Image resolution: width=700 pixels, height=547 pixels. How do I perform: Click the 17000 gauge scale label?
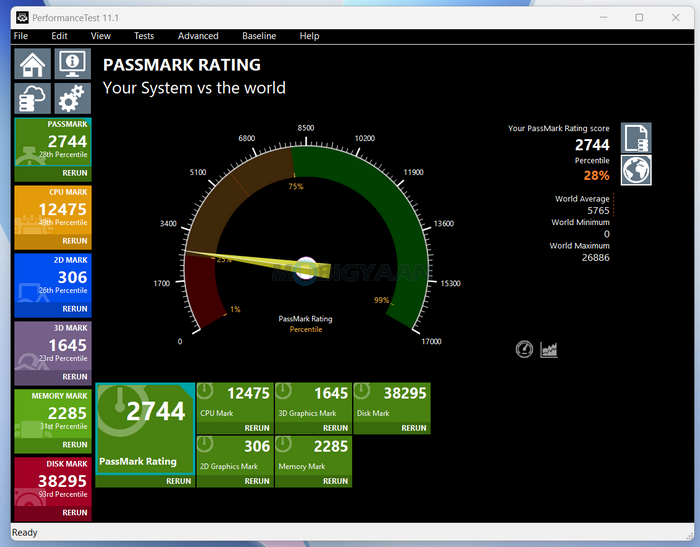(x=431, y=342)
